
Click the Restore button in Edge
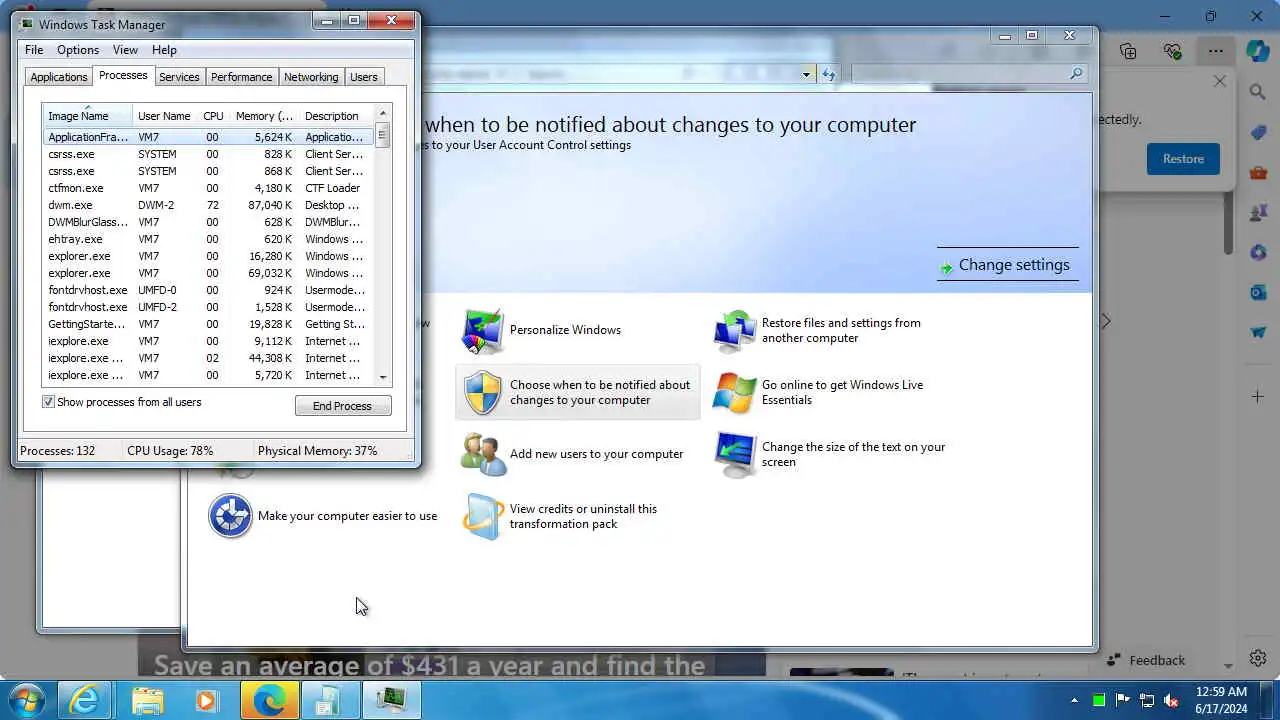[x=1183, y=159]
